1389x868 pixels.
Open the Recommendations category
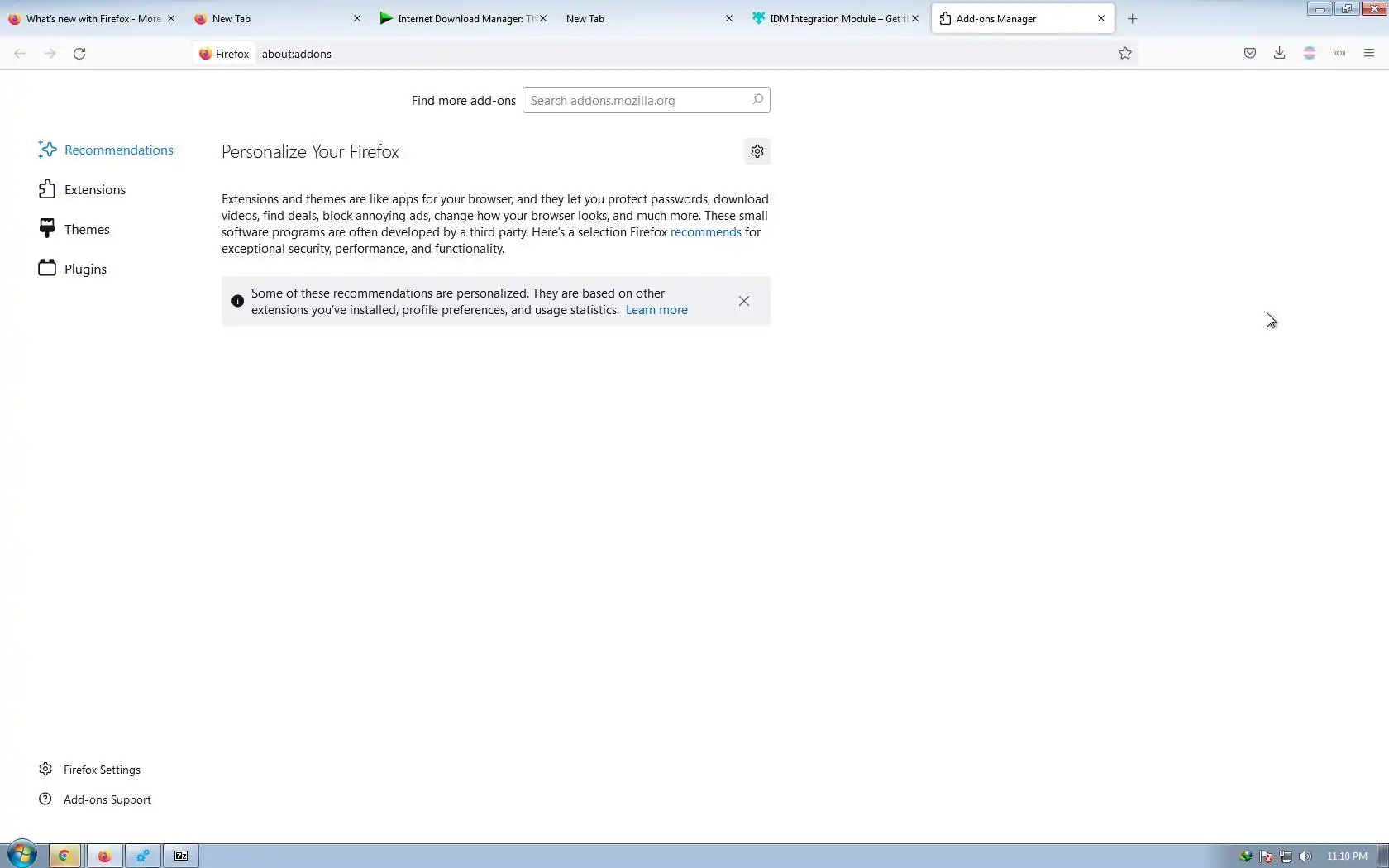[x=106, y=150]
